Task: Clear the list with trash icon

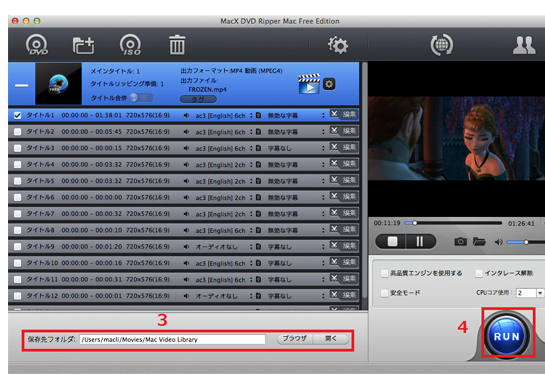Action: [177, 45]
